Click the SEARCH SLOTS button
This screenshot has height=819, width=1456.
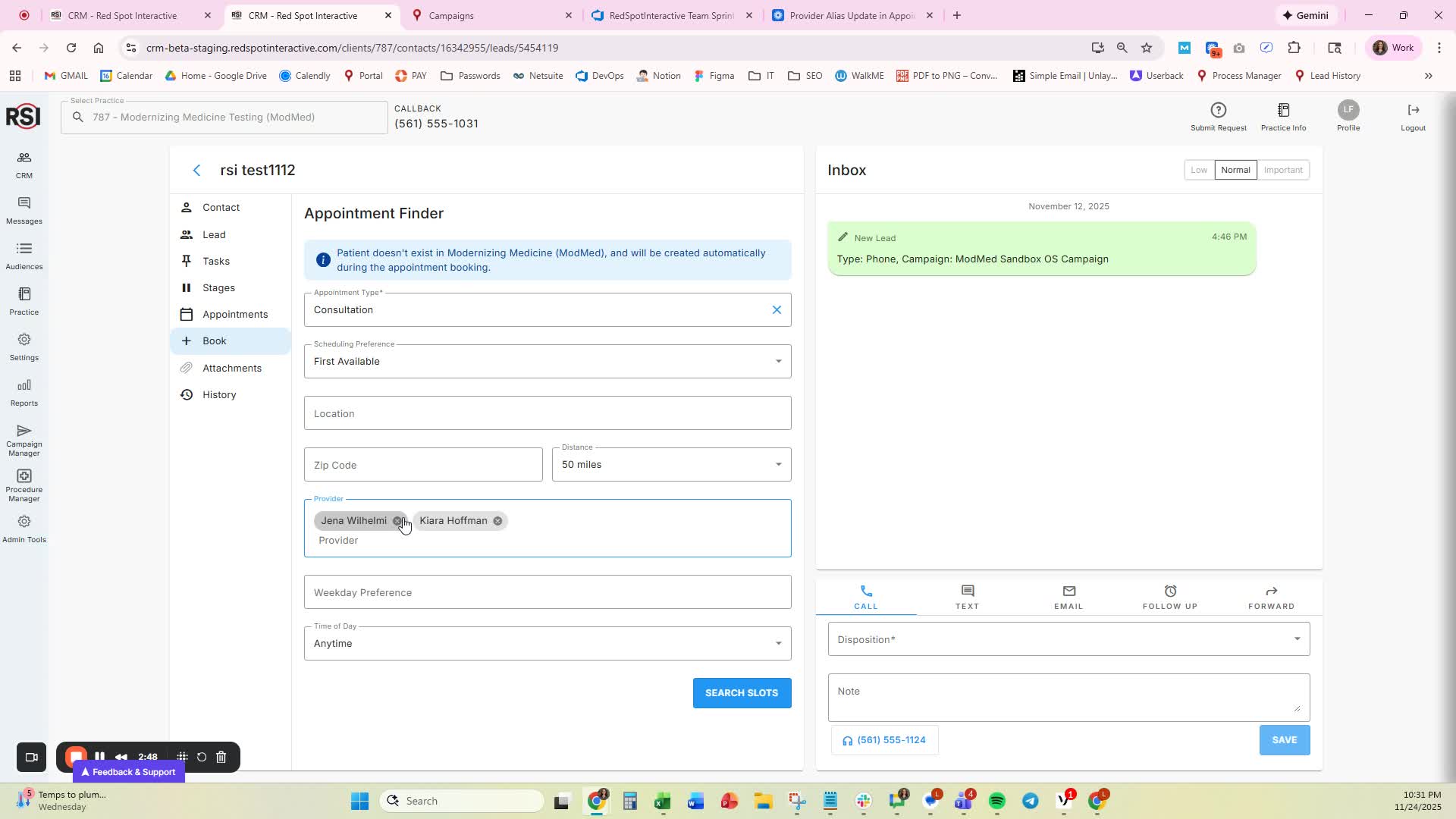click(742, 693)
